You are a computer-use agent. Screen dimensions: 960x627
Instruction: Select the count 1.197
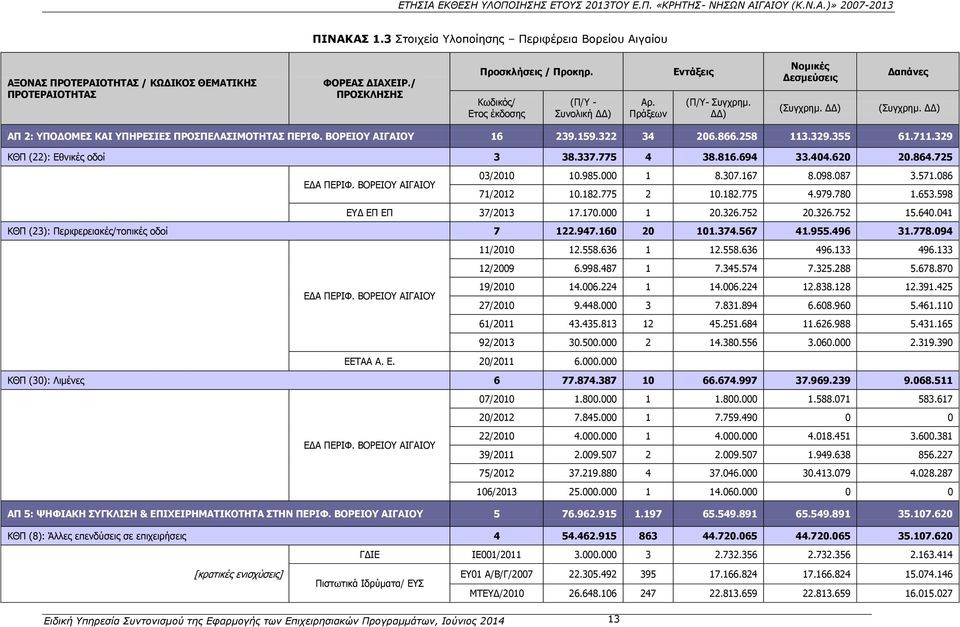[648, 514]
